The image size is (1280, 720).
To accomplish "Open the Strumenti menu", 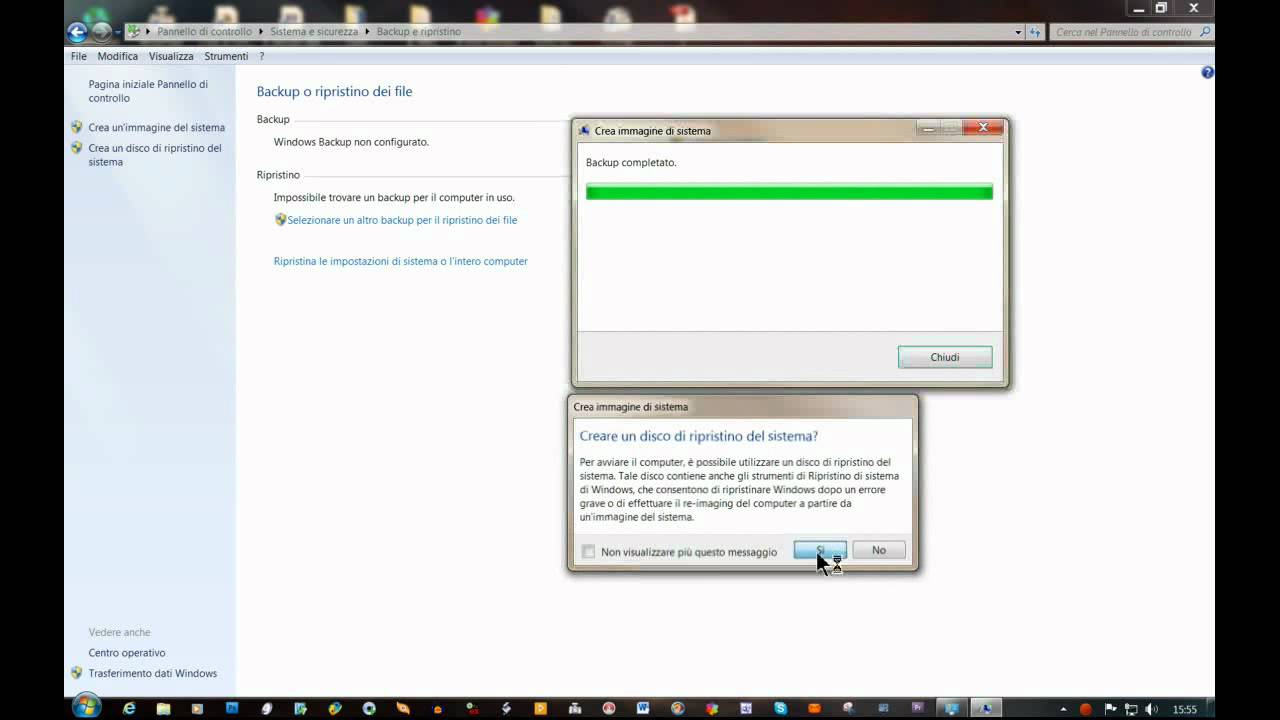I will click(x=226, y=56).
